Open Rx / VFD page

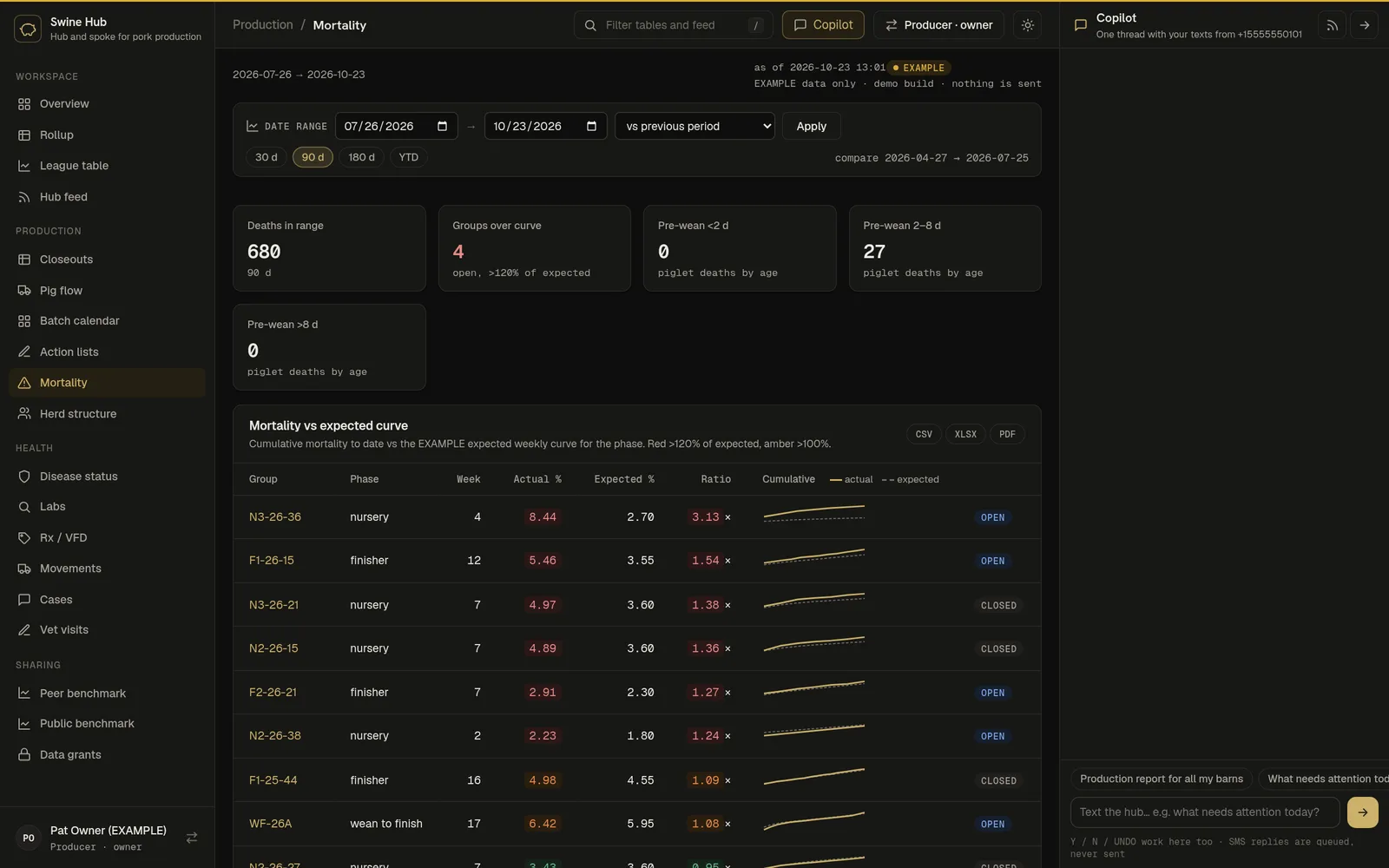pos(107,538)
